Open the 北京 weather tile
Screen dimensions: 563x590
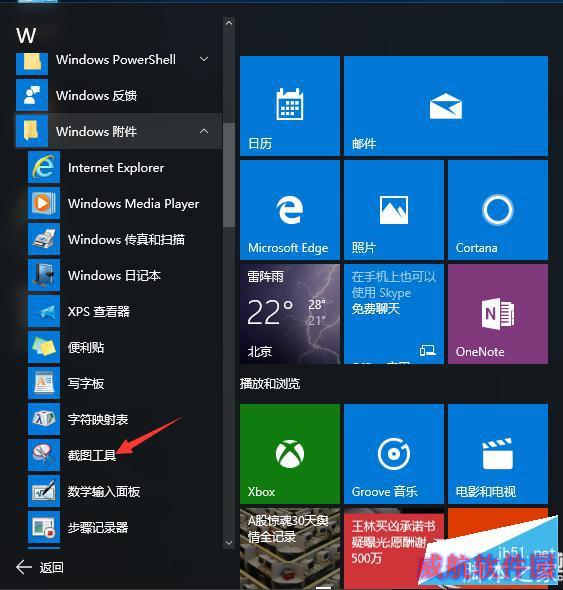[x=290, y=314]
